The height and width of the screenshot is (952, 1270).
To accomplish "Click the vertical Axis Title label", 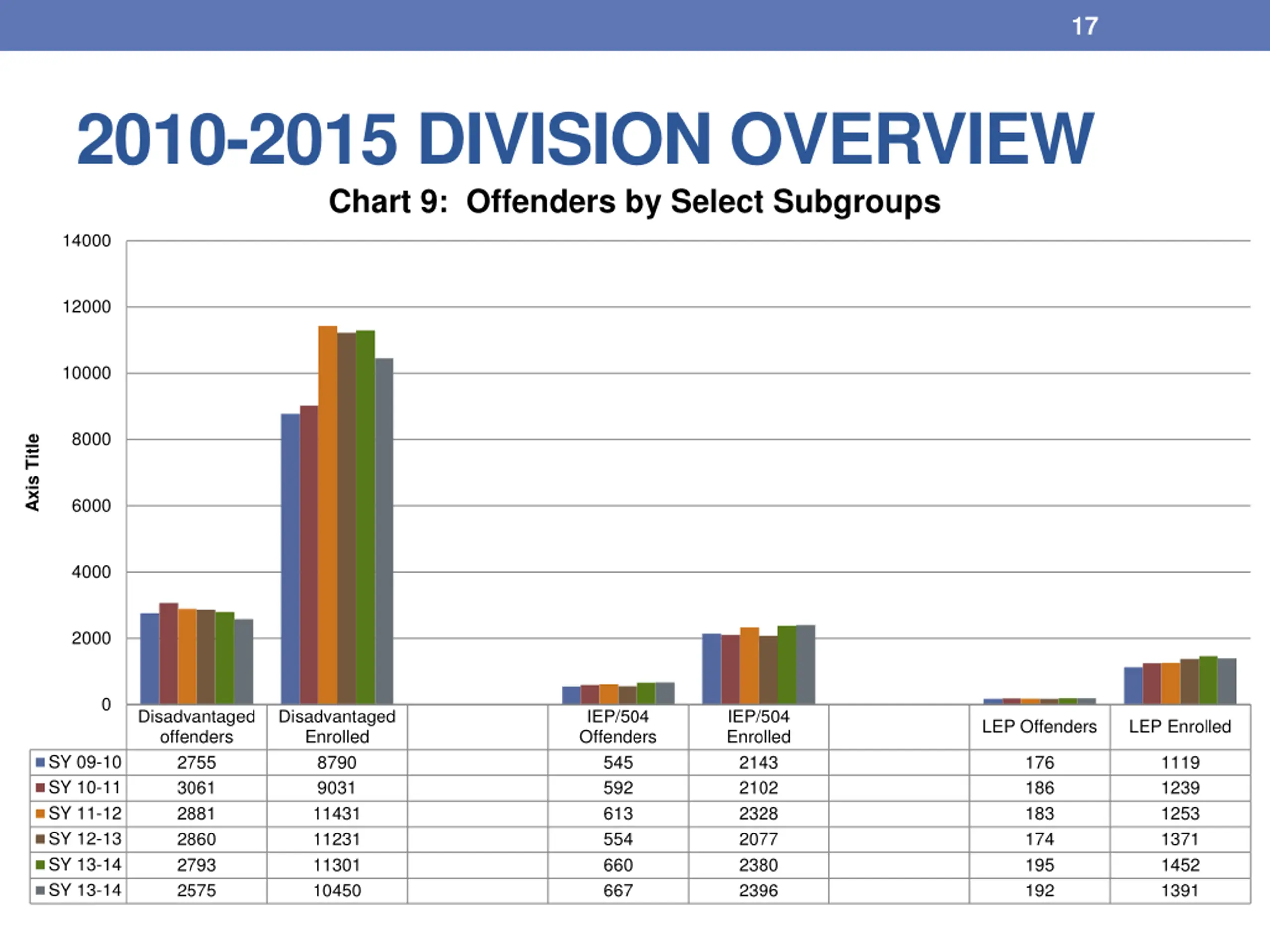I will click(32, 472).
